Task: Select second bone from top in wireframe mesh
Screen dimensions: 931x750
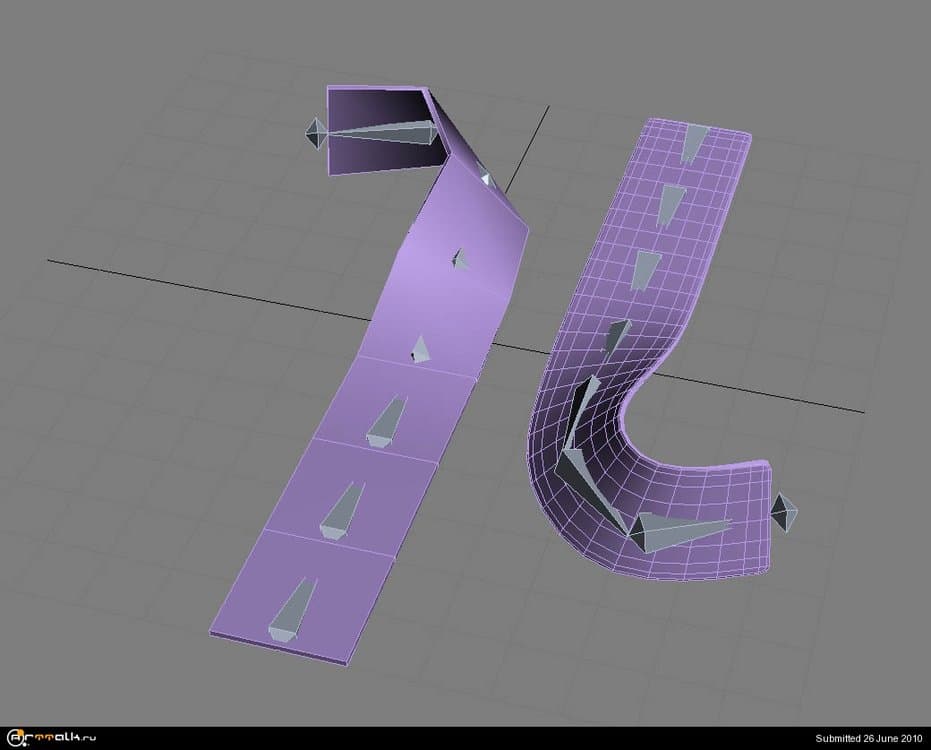Action: click(671, 206)
